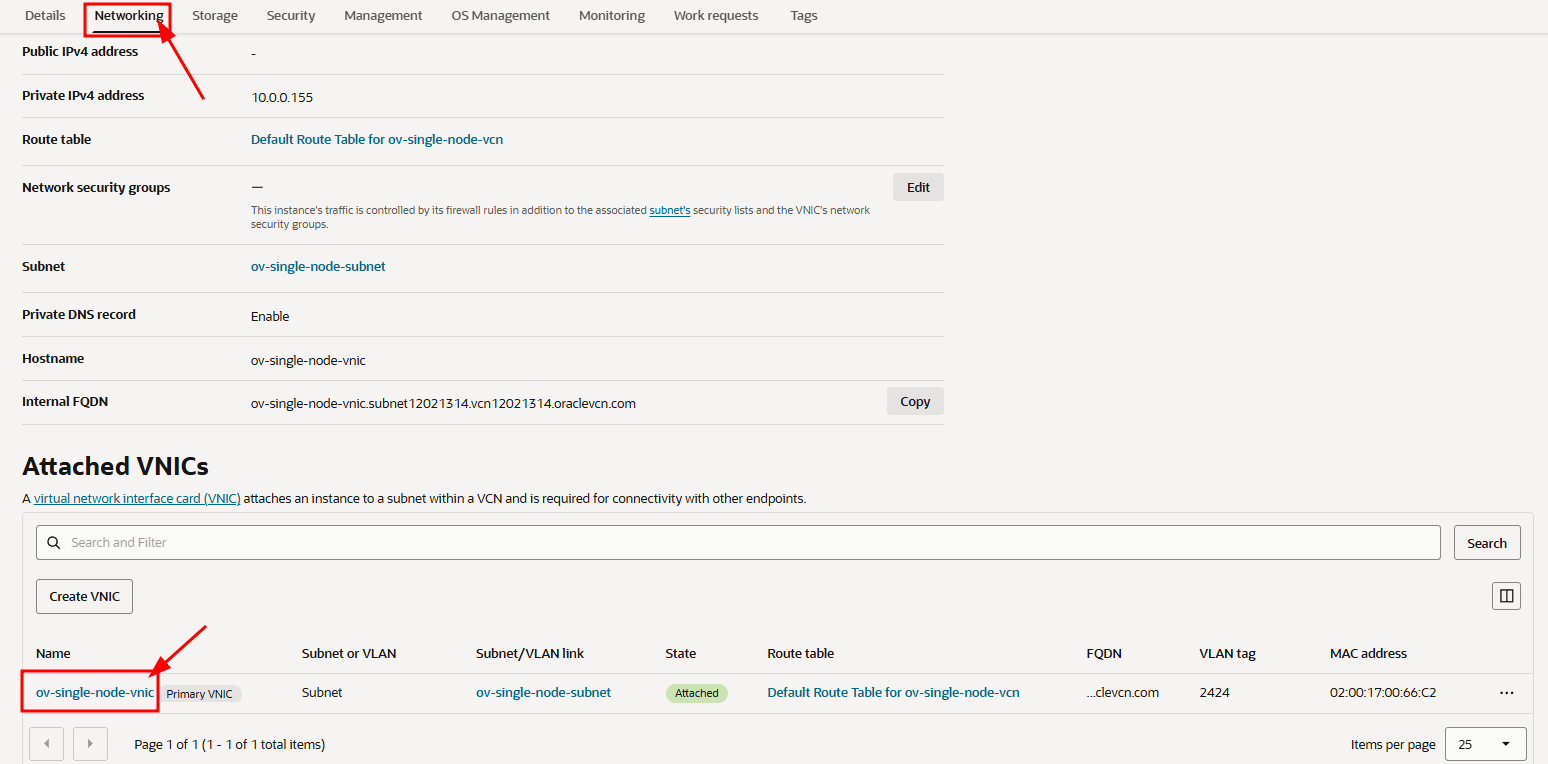Go to previous page arrow

(x=46, y=744)
